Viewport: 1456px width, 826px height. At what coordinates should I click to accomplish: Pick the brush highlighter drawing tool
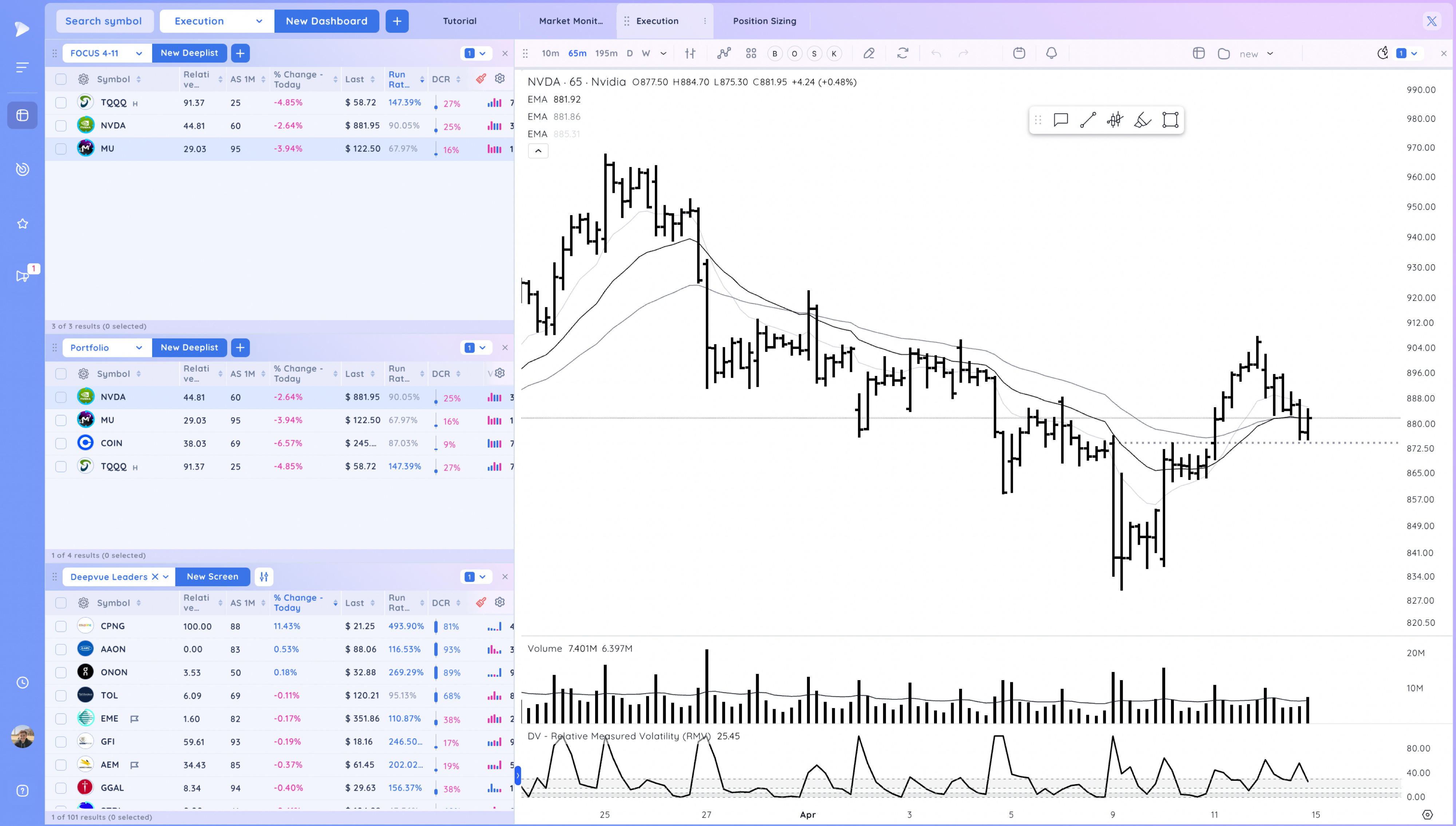click(x=1142, y=120)
